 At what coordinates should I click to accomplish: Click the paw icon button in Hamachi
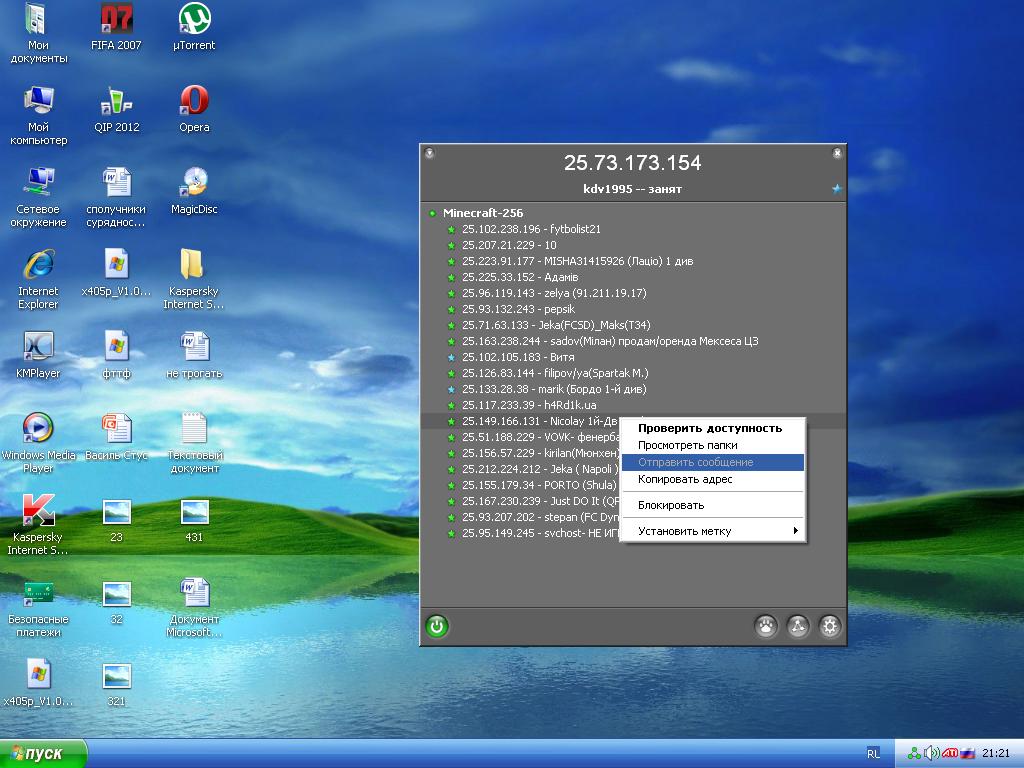tap(766, 627)
